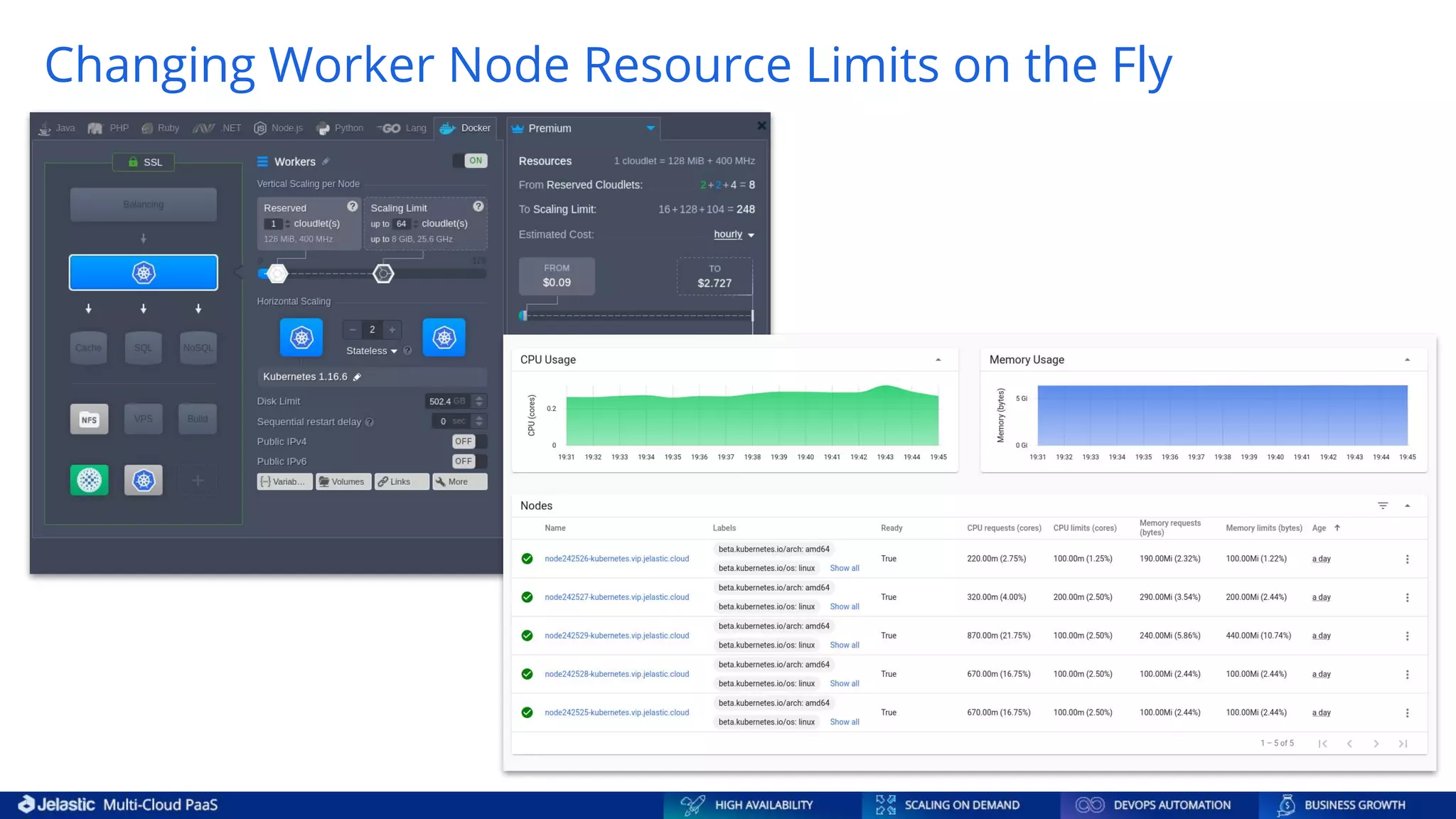The height and width of the screenshot is (819, 1456).
Task: Open actions menu for node242526 row
Action: click(x=1407, y=559)
